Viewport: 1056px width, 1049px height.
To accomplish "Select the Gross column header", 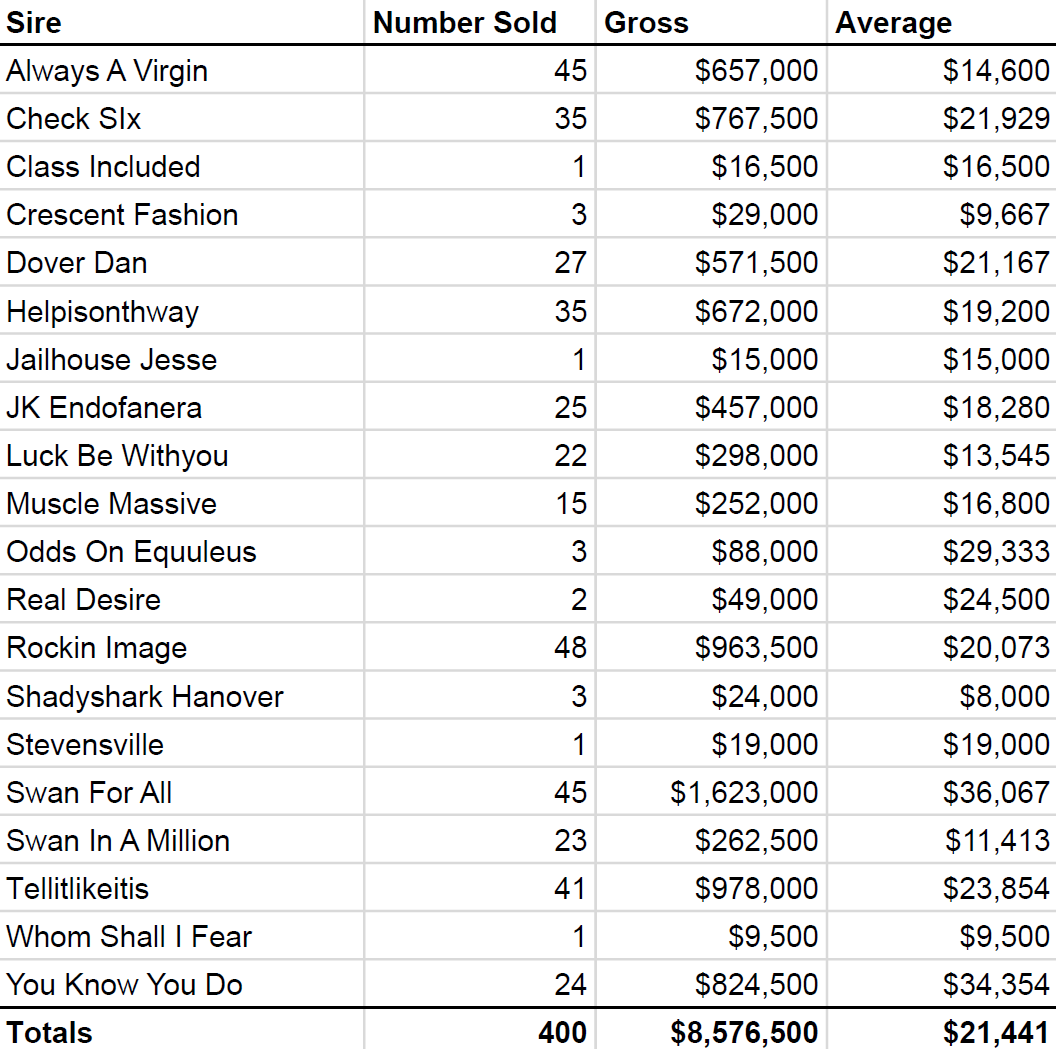I will coord(711,22).
